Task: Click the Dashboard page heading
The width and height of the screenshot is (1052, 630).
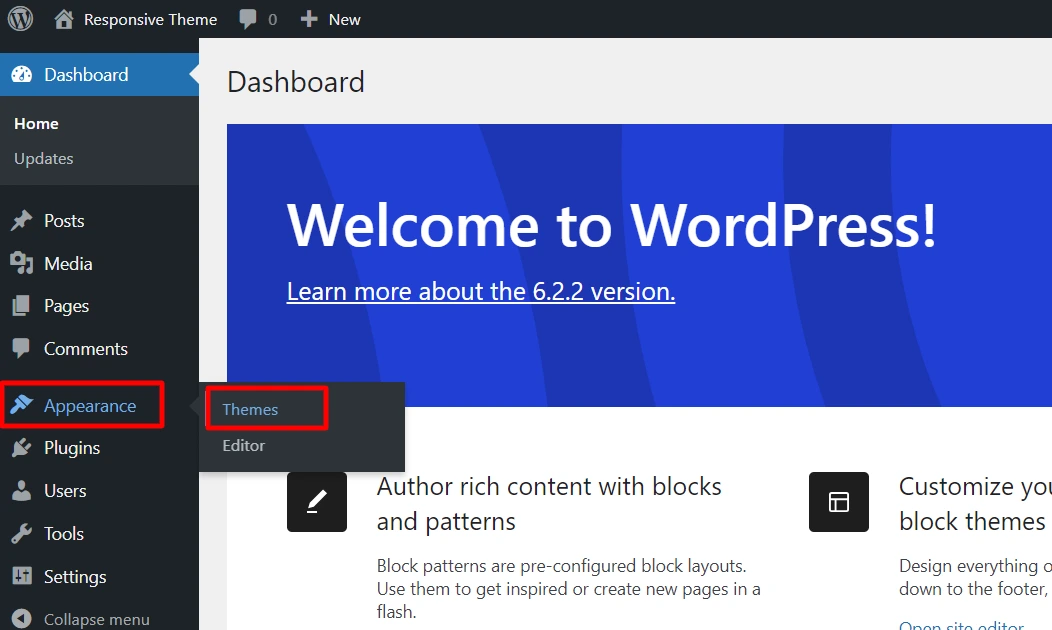Action: (296, 82)
